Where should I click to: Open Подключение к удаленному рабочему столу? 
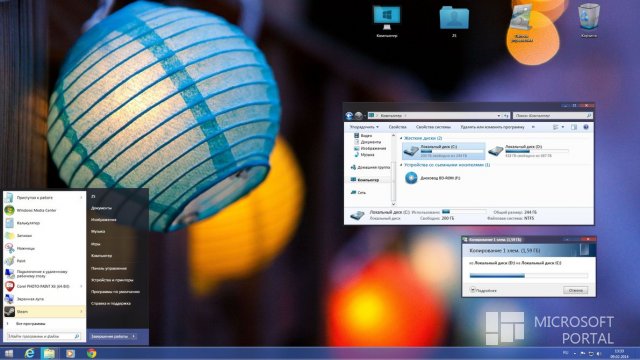tap(42, 273)
